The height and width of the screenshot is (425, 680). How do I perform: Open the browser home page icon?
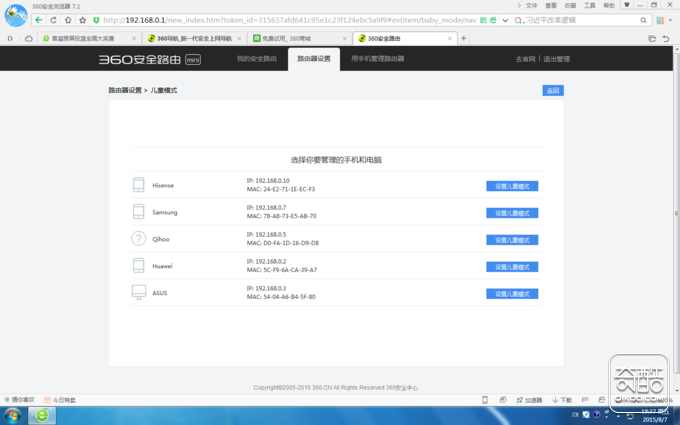click(x=68, y=20)
